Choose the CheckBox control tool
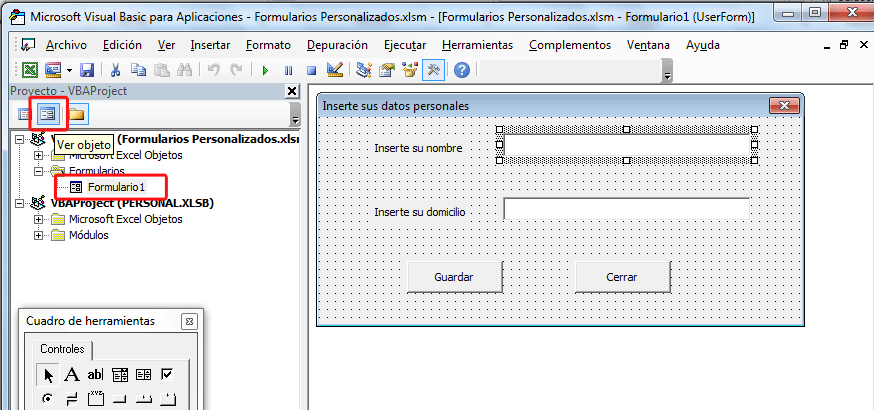This screenshot has width=874, height=410. 167,375
